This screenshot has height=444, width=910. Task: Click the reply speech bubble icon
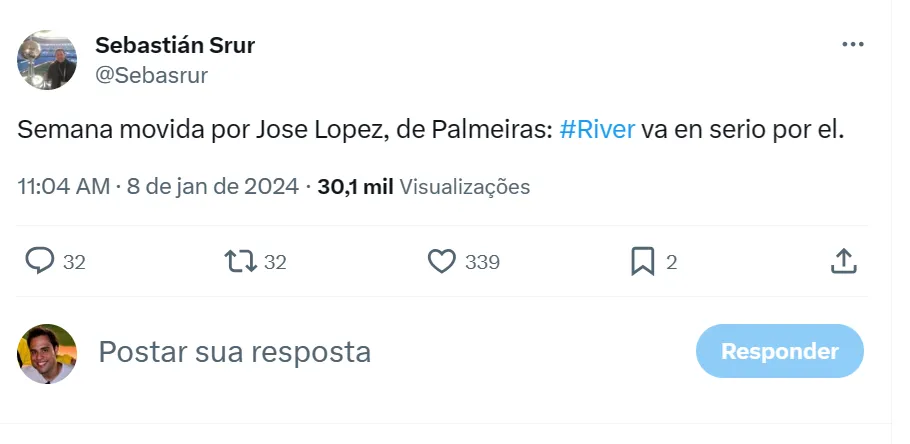point(39,262)
